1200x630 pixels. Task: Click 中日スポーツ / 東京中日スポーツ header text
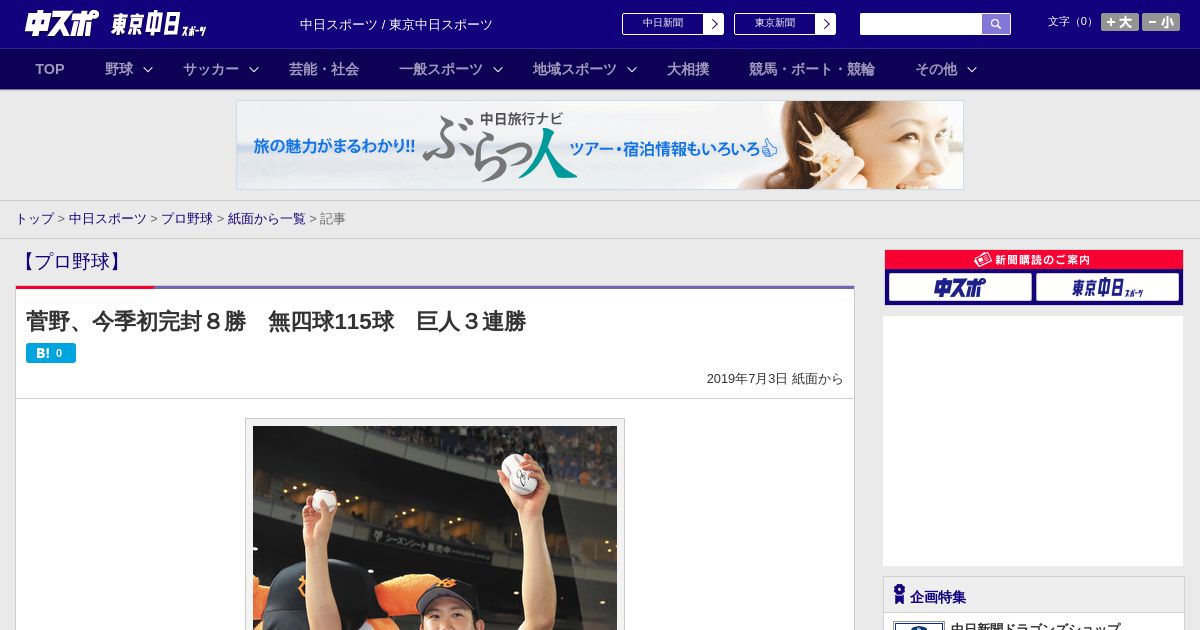coord(396,24)
